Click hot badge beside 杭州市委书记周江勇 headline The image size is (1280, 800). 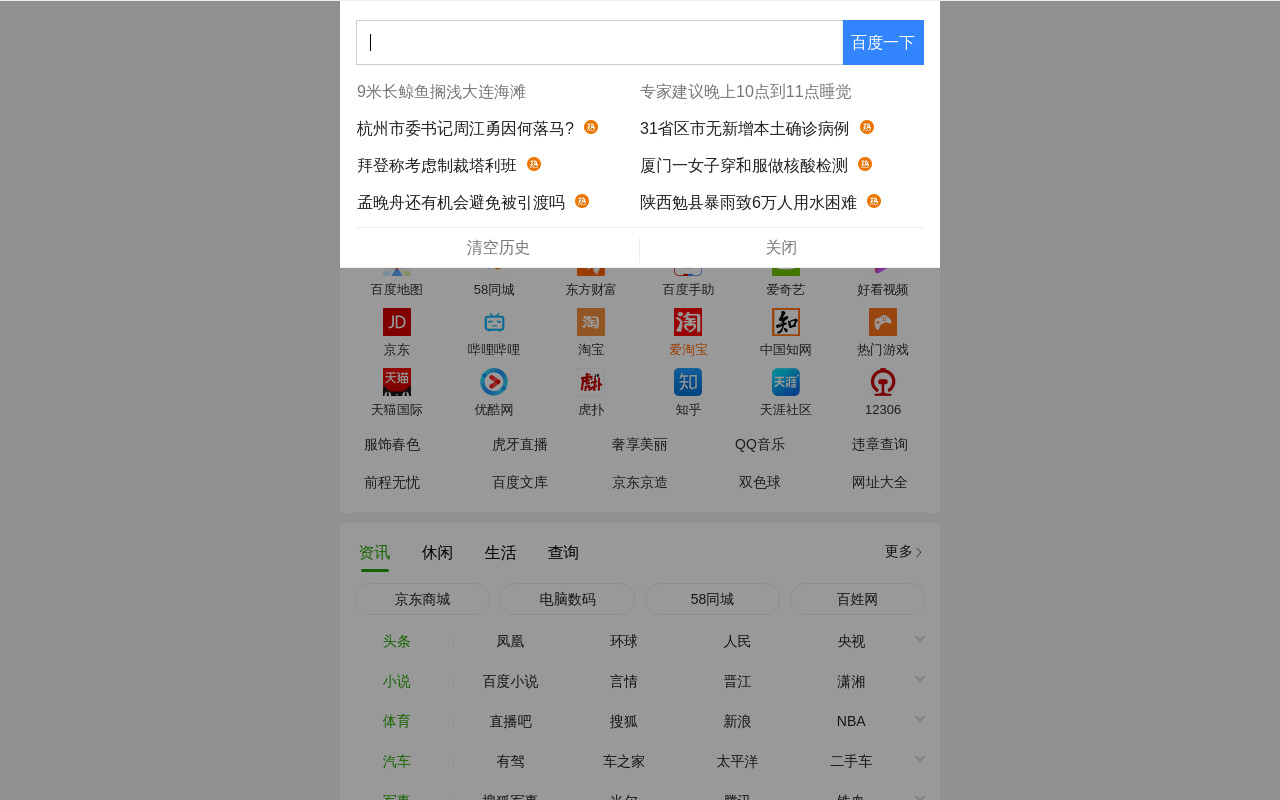[591, 127]
